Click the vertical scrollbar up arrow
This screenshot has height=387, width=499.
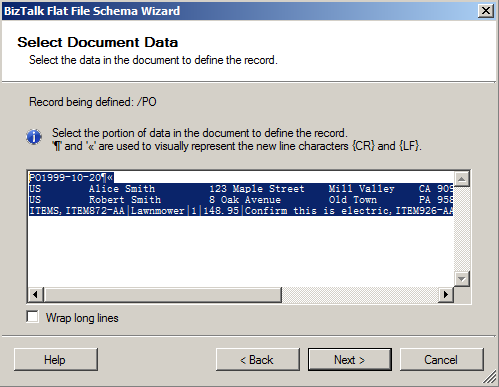click(x=462, y=179)
